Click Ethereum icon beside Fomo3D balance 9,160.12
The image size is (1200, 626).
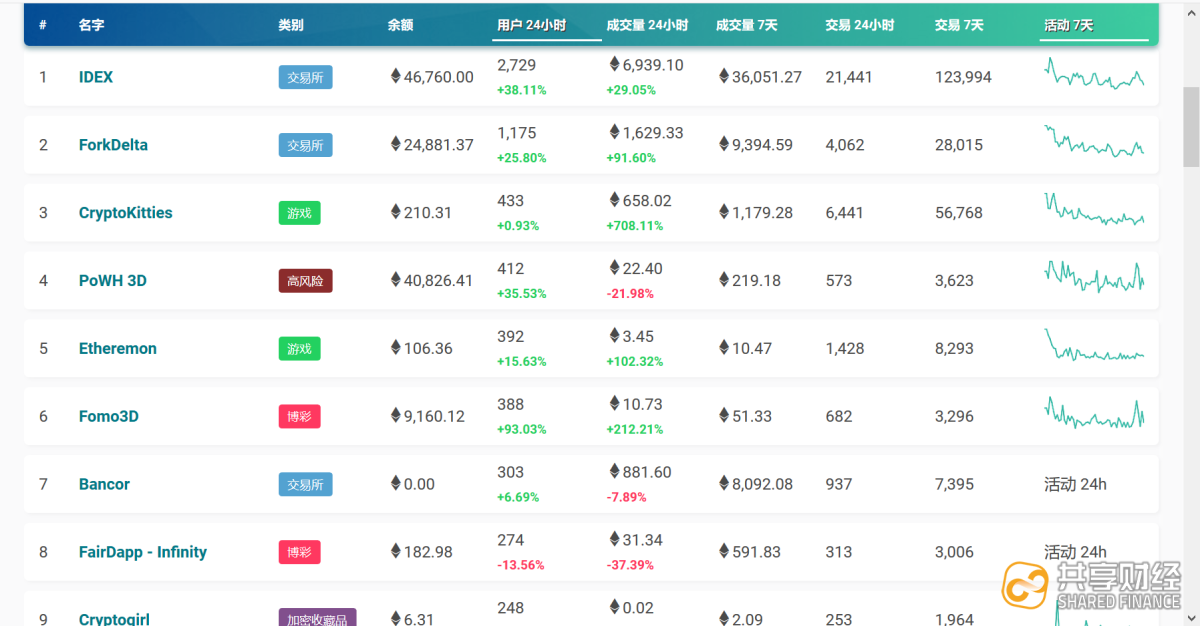(395, 415)
